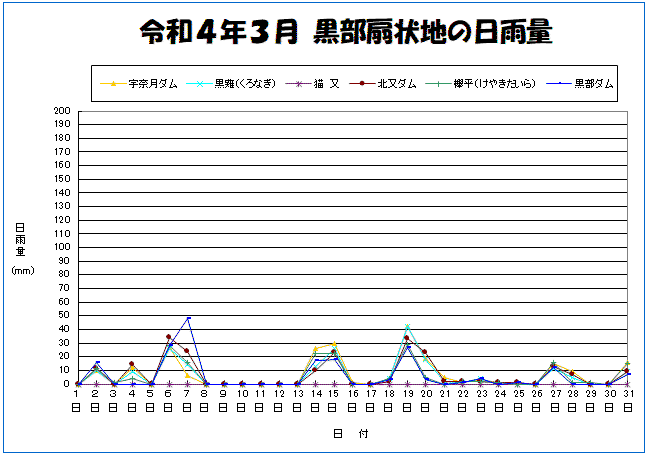Viewport: 648px width, 455px height.
Task: Click the date label 25日
Action: (x=517, y=400)
